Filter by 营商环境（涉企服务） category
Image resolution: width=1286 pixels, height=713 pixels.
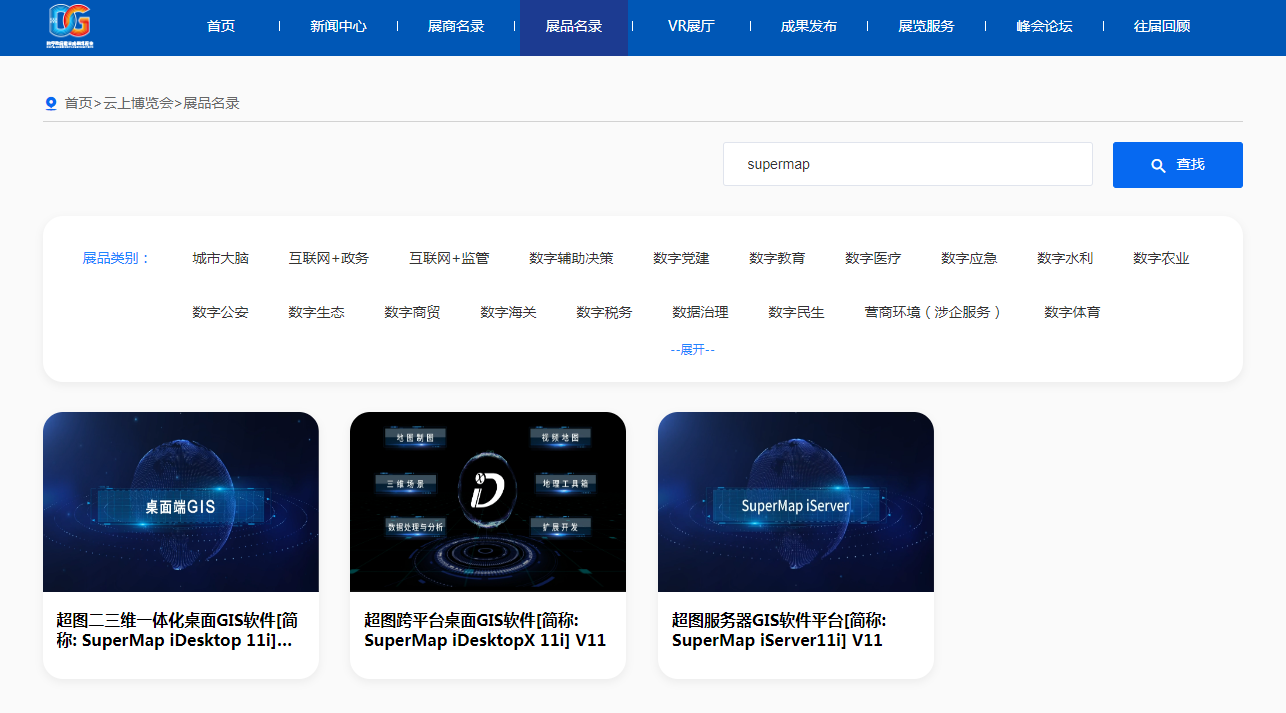pyautogui.click(x=934, y=312)
